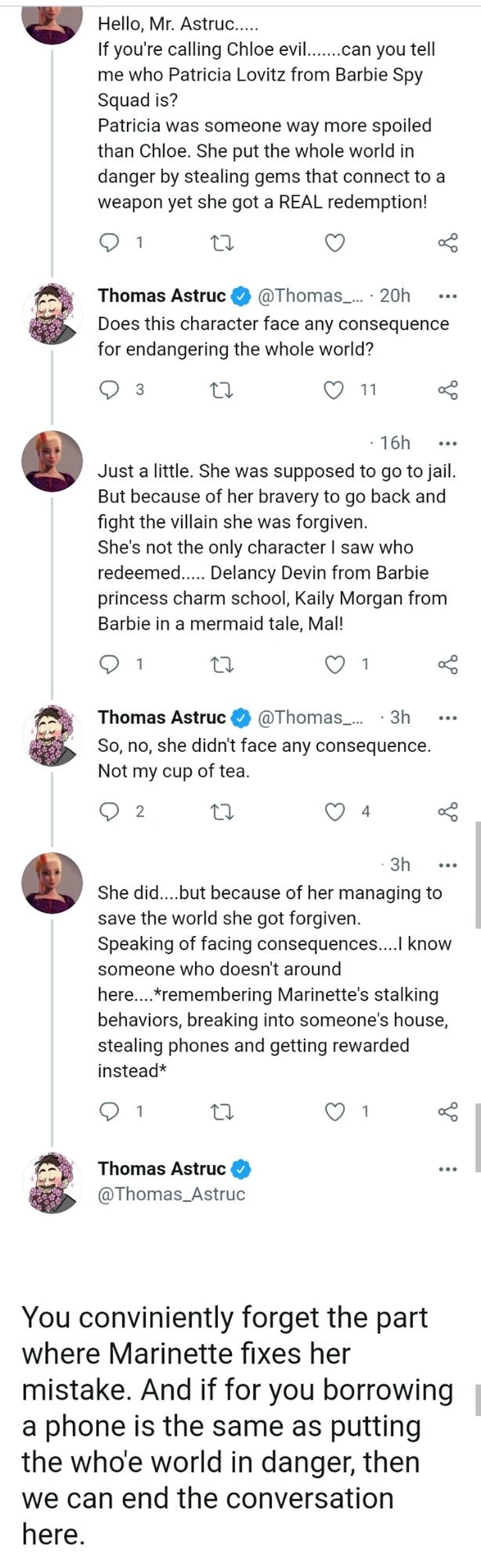Reply to the Patricia Lovitz tweet

110,243
